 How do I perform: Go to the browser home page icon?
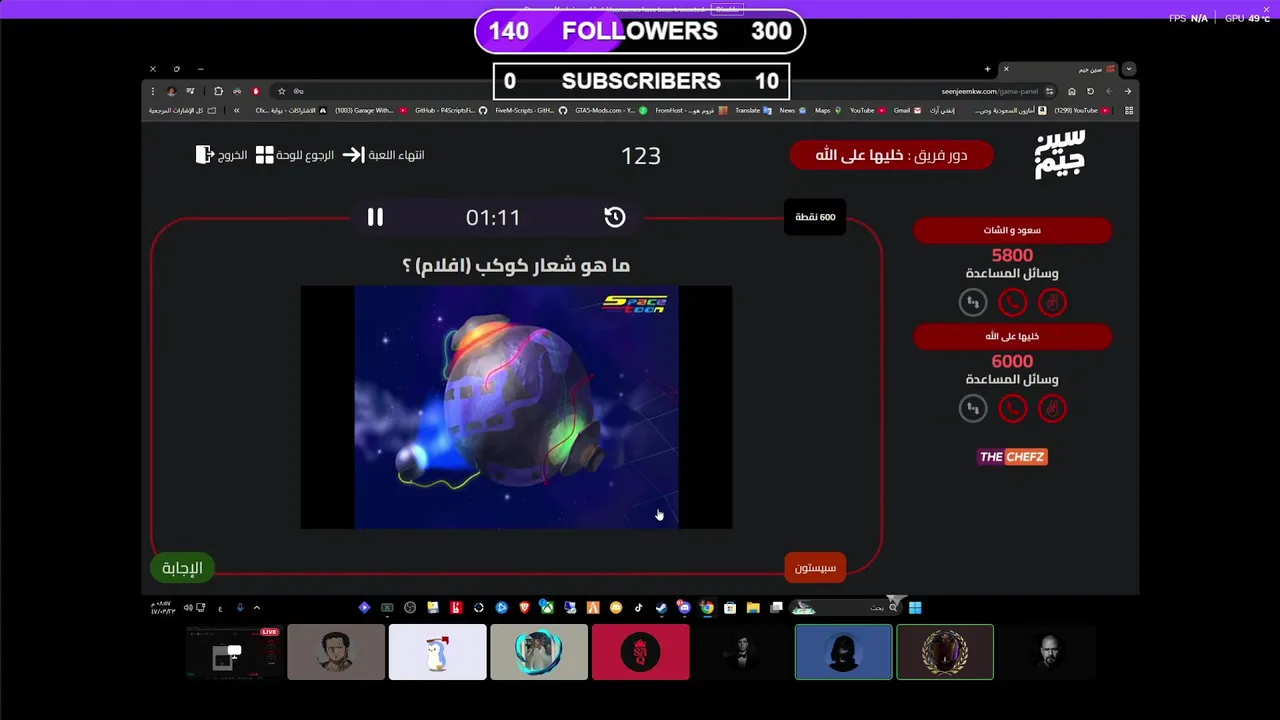(1072, 91)
